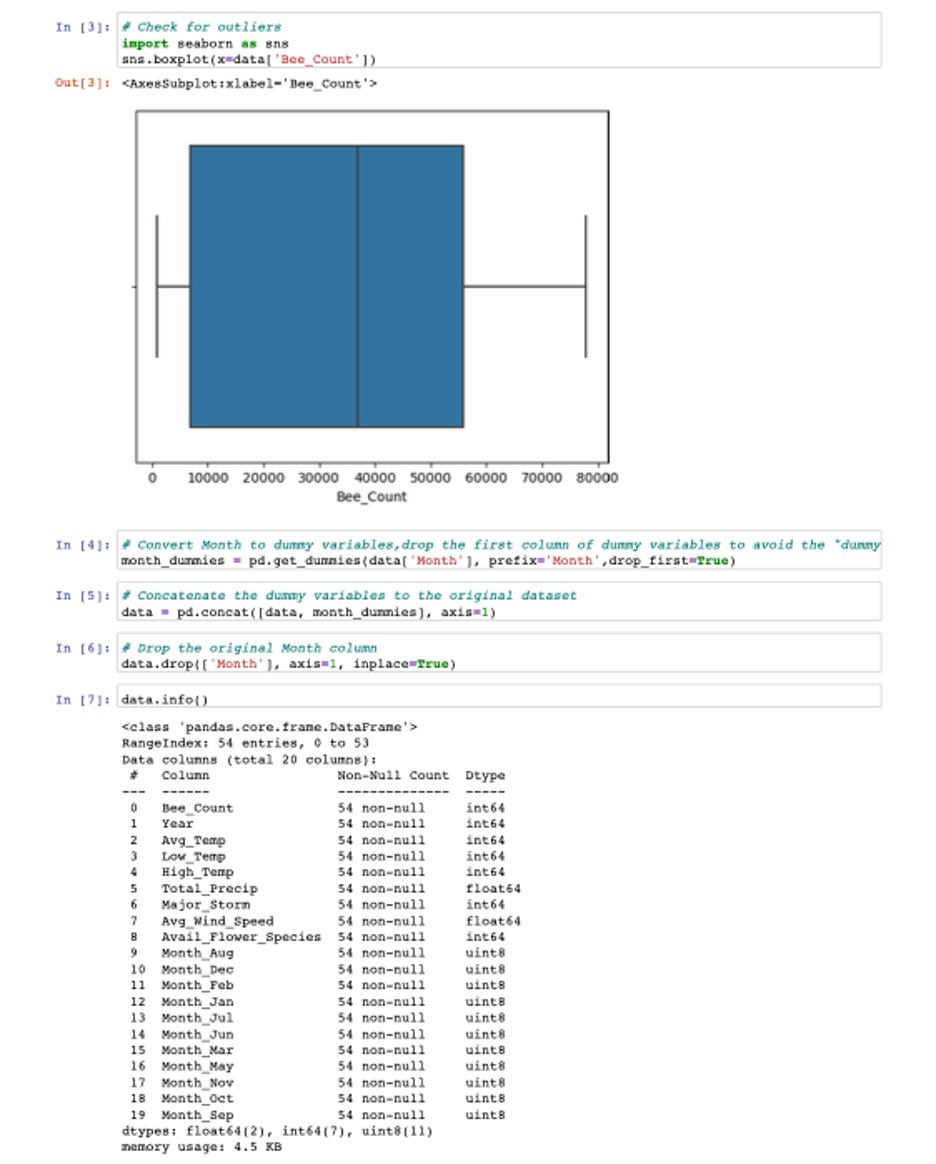Click the boxplot median line
The width and height of the screenshot is (936, 1164).
[357, 287]
